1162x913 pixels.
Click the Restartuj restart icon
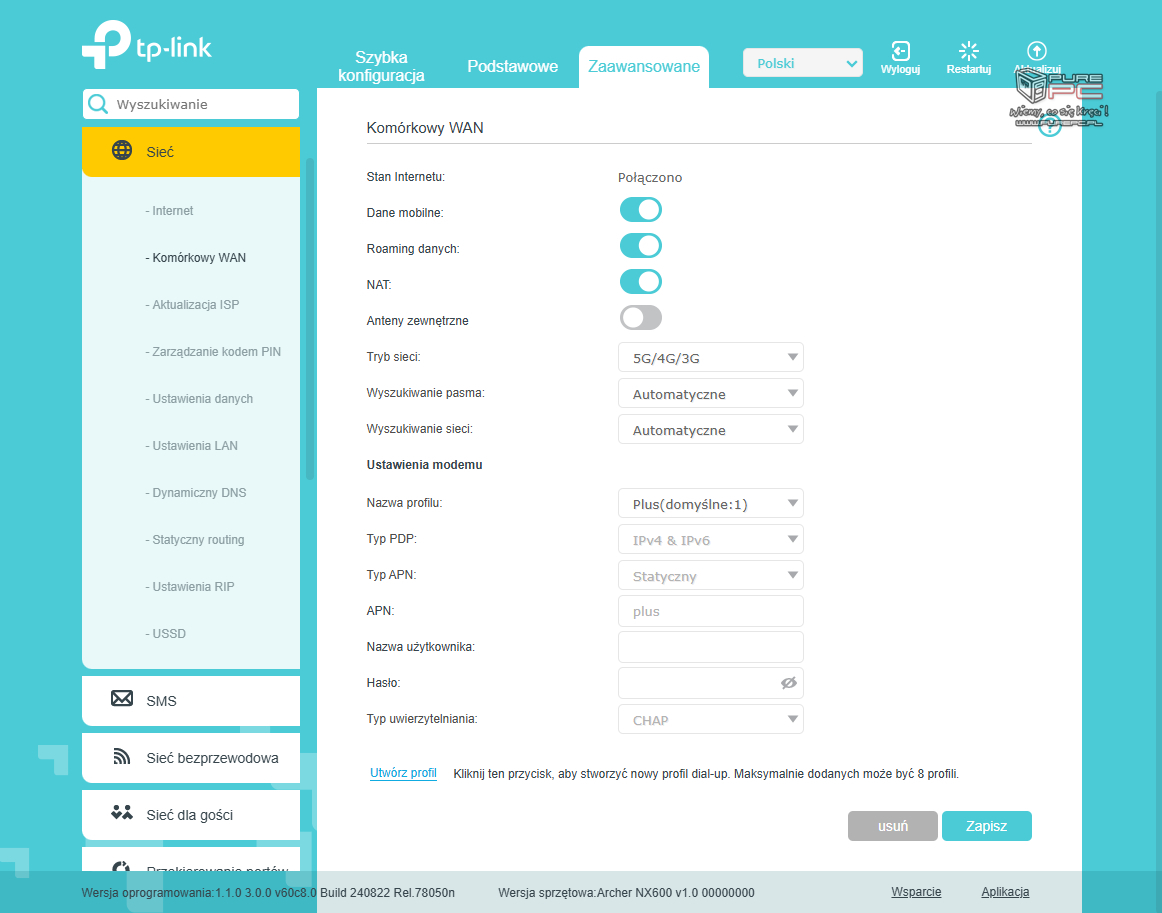[967, 50]
